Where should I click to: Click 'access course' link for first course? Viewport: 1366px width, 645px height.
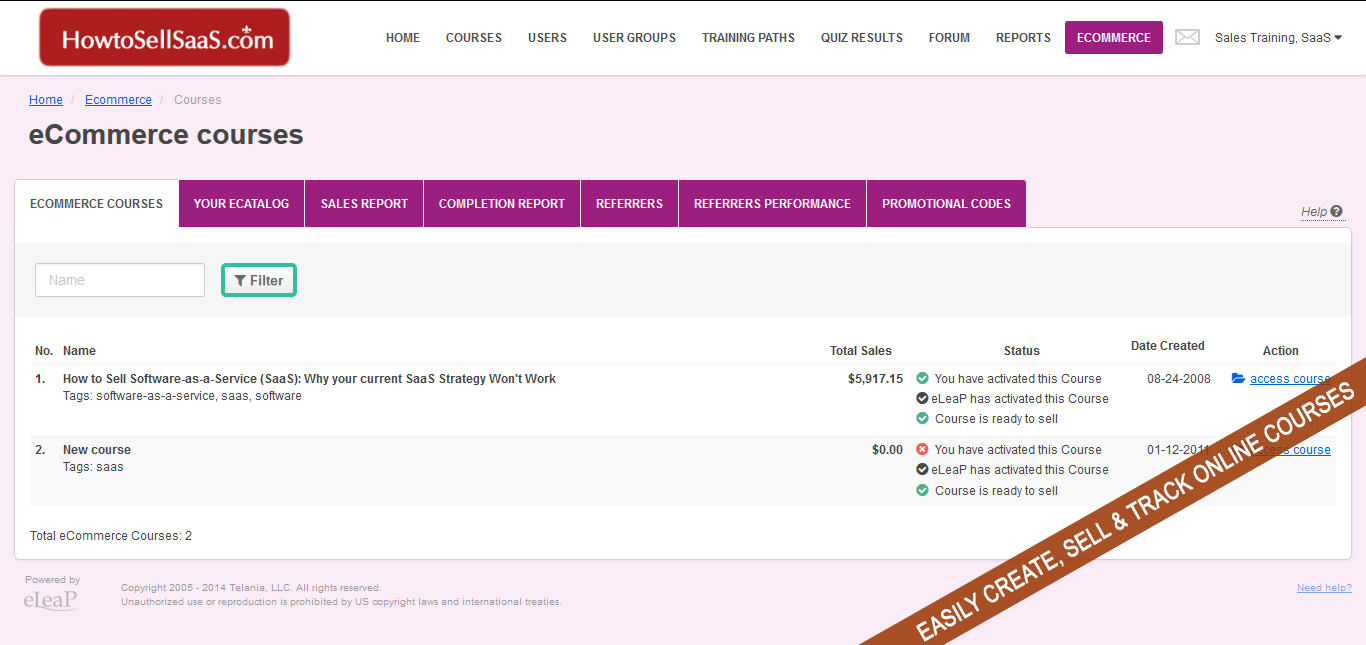click(1290, 379)
